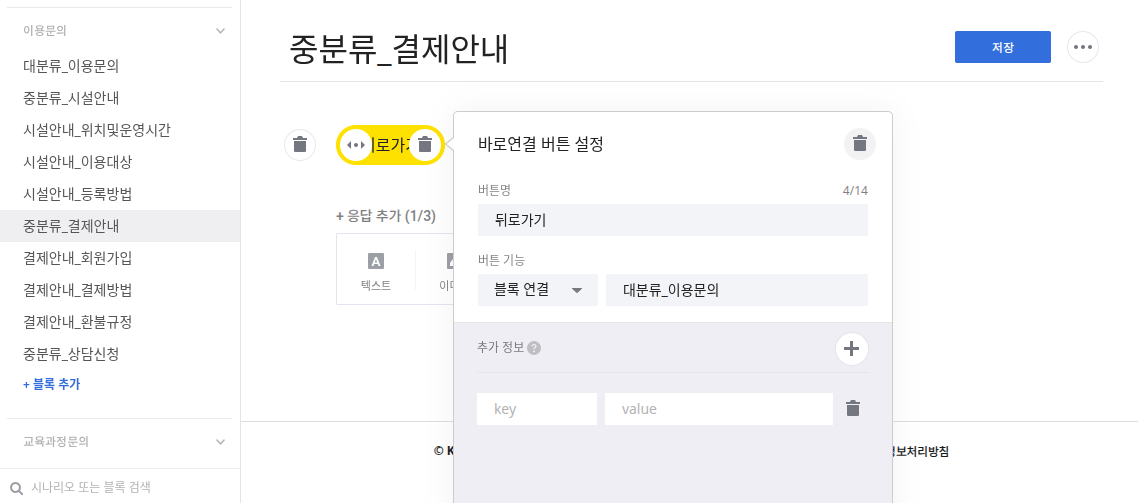The width and height of the screenshot is (1138, 503).
Task: Add extra info row with plus icon
Action: tap(851, 349)
